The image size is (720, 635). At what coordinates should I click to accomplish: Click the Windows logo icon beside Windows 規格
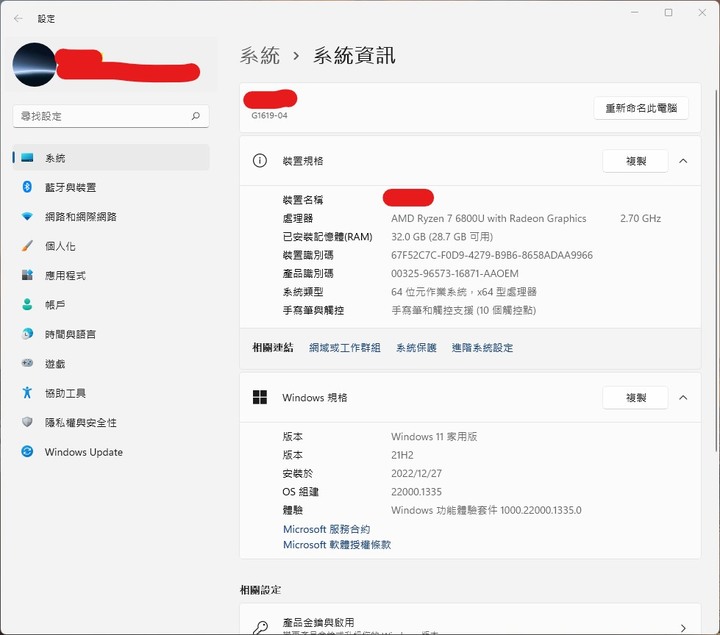coord(260,397)
